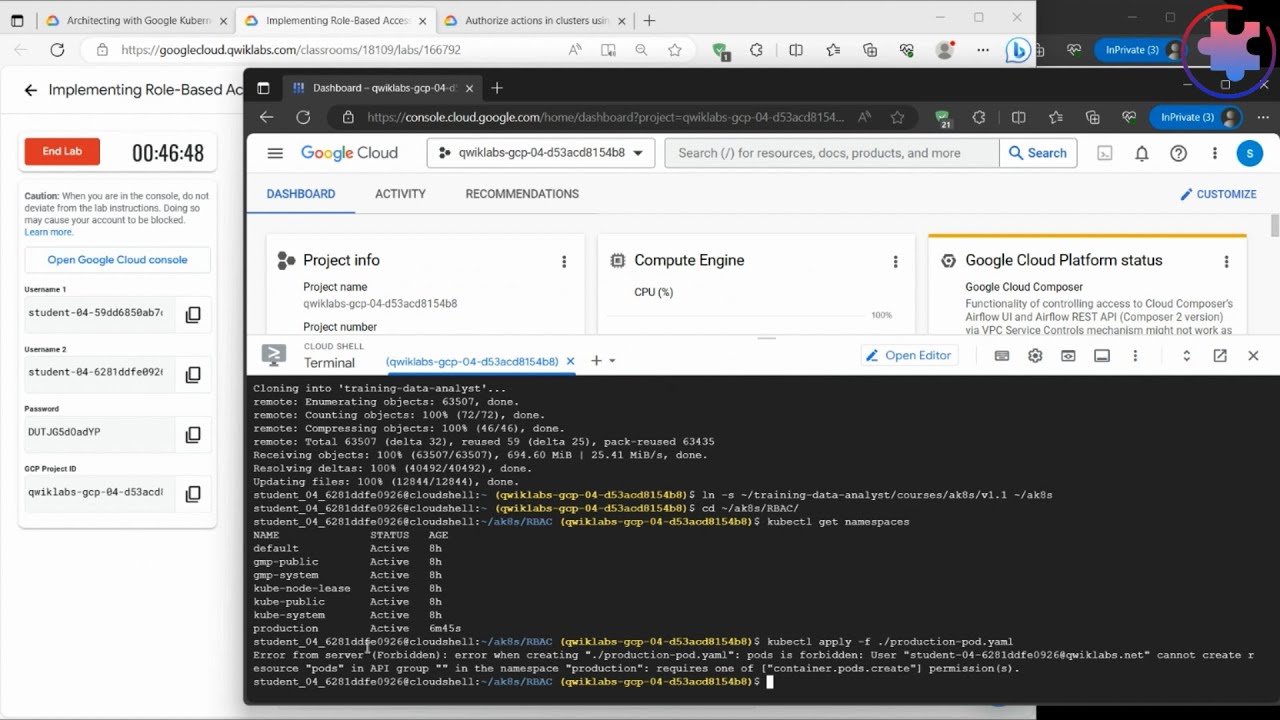
Task: Open the console help question mark icon
Action: click(1179, 153)
